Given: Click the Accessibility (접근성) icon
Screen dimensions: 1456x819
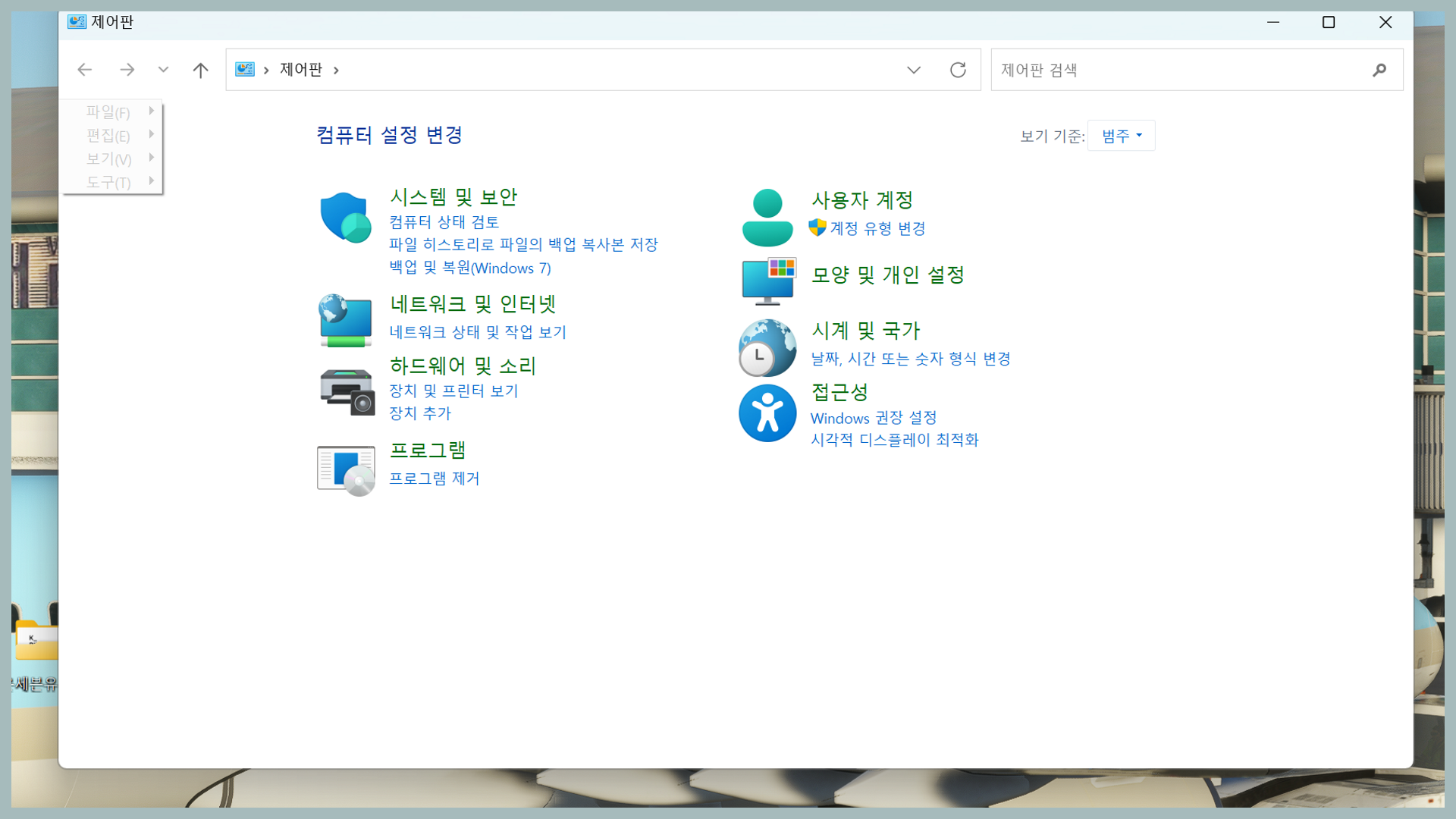Looking at the screenshot, I should [767, 413].
